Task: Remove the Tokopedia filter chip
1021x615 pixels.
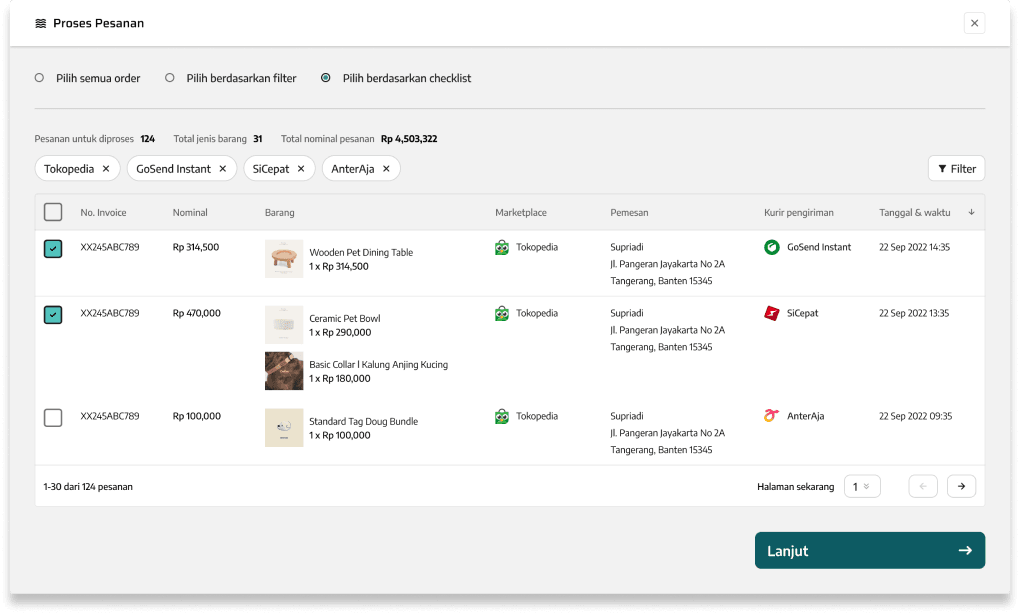Action: pos(105,169)
